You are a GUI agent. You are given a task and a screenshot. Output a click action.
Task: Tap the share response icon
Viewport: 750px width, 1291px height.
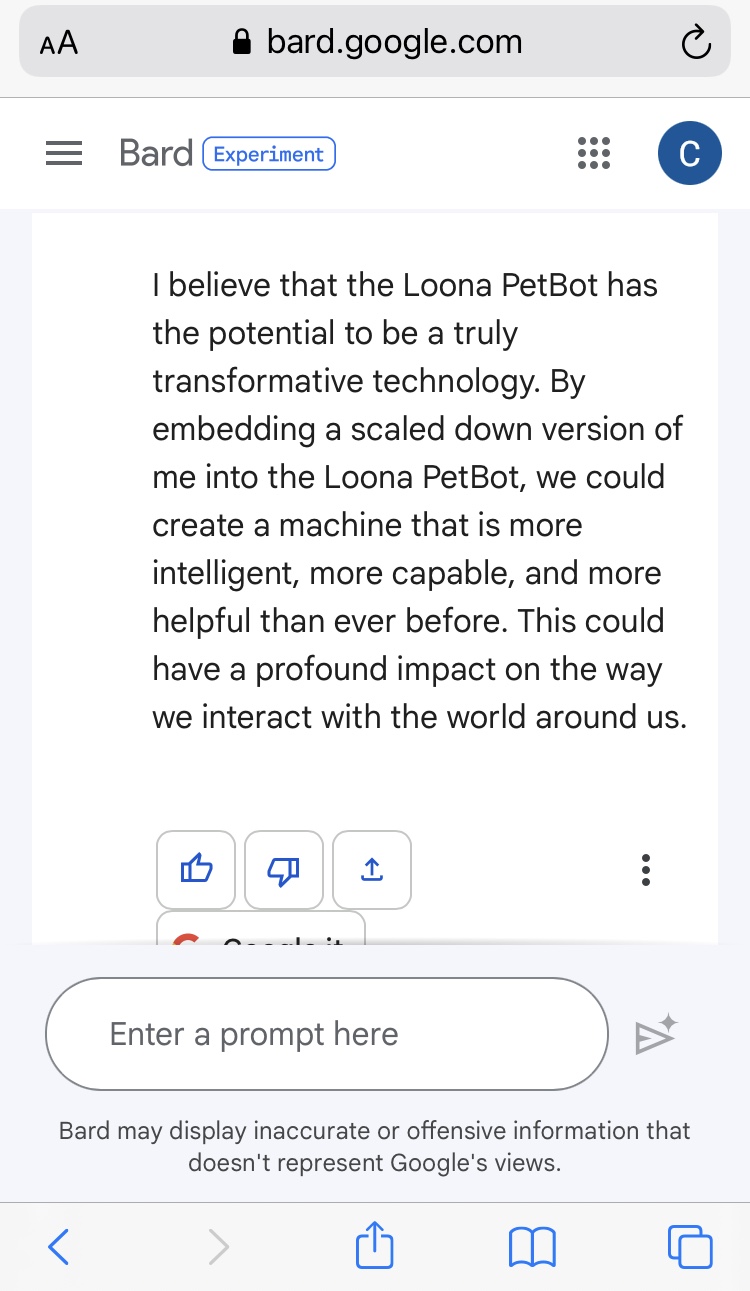coord(372,870)
